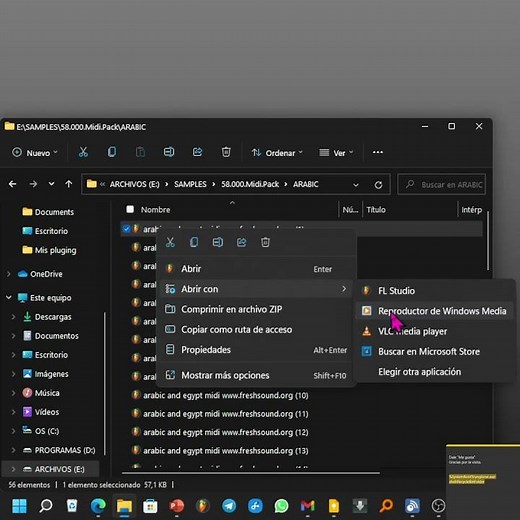
Task: Open with Reproductor de Windows Media
Action: pyautogui.click(x=435, y=311)
